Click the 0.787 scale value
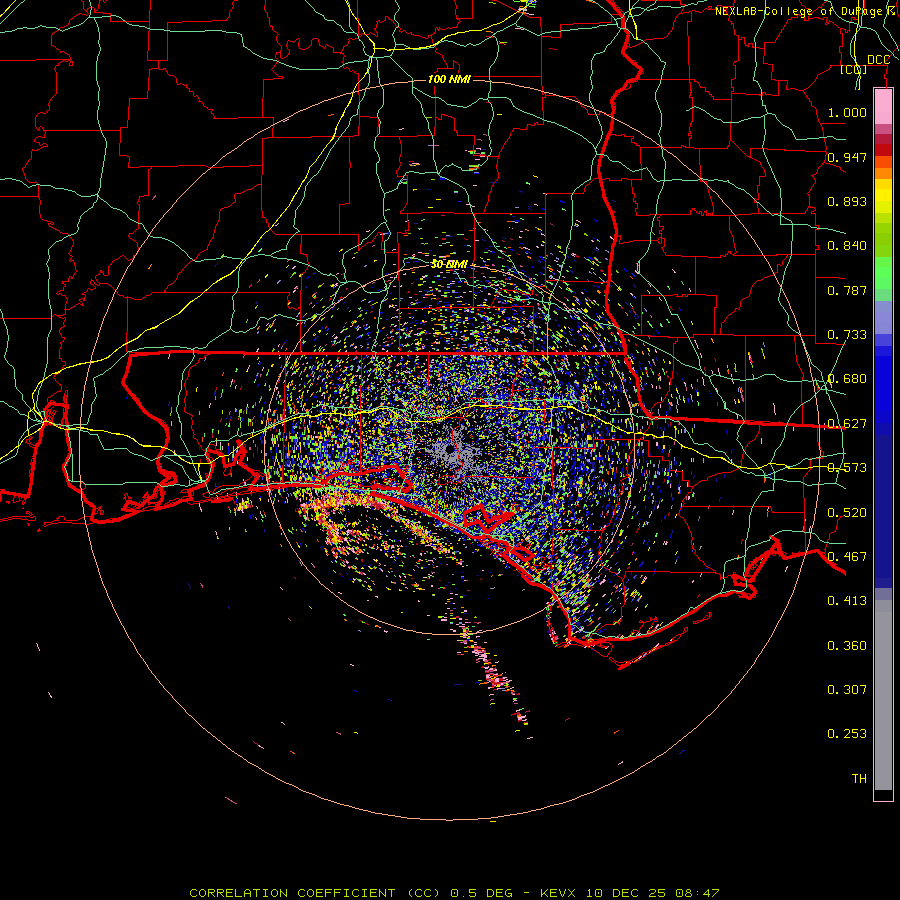The image size is (900, 900). [847, 290]
